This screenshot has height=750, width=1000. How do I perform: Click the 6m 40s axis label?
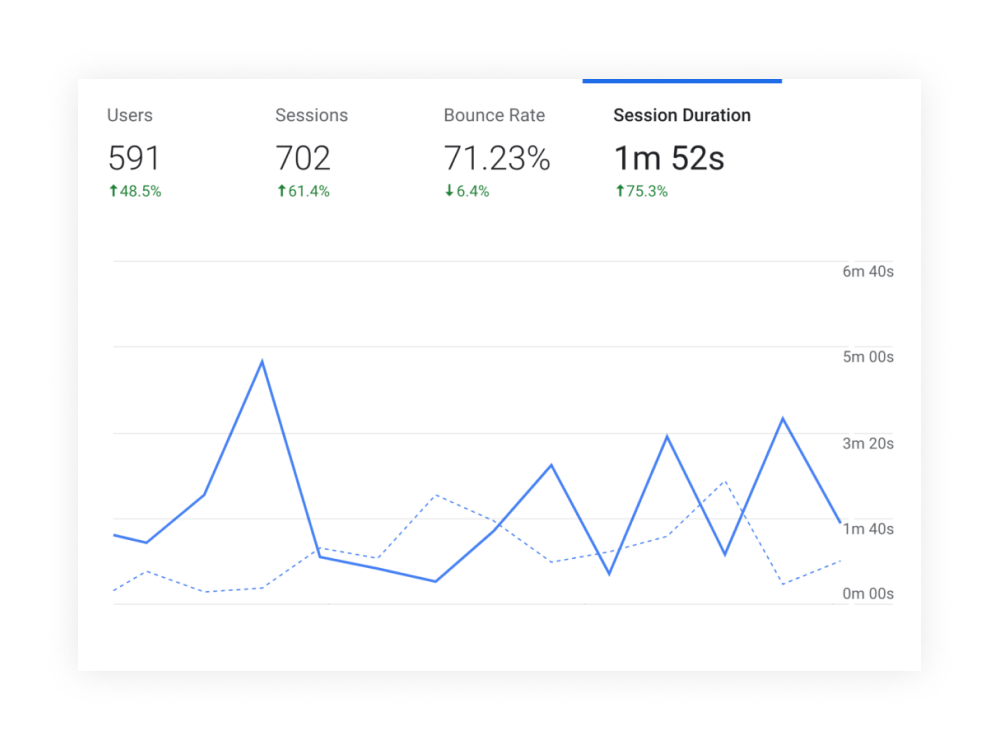[867, 272]
